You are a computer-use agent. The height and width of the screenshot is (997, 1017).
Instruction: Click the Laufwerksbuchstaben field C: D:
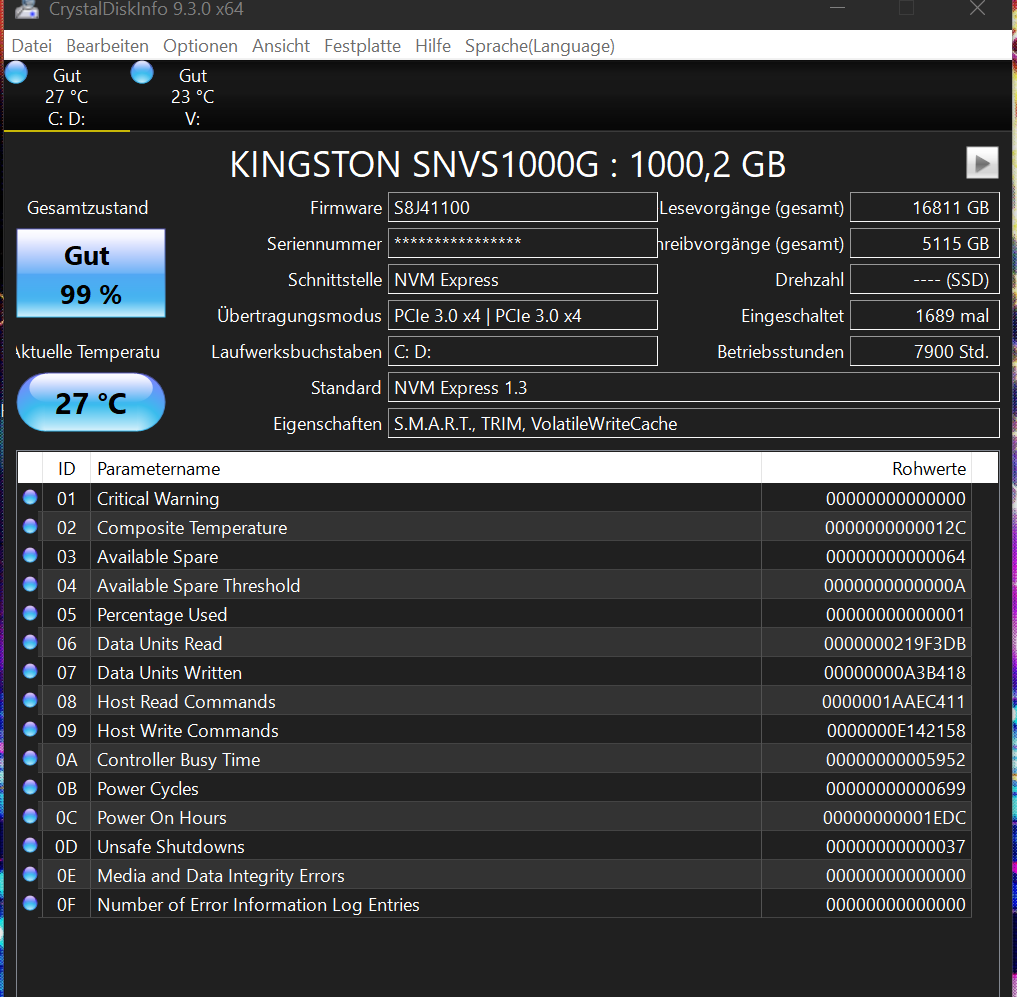[x=523, y=352]
